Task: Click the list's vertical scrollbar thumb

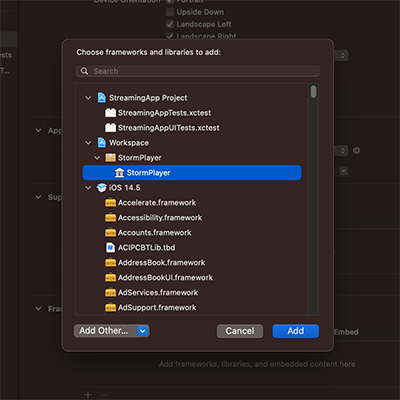Action: (313, 92)
